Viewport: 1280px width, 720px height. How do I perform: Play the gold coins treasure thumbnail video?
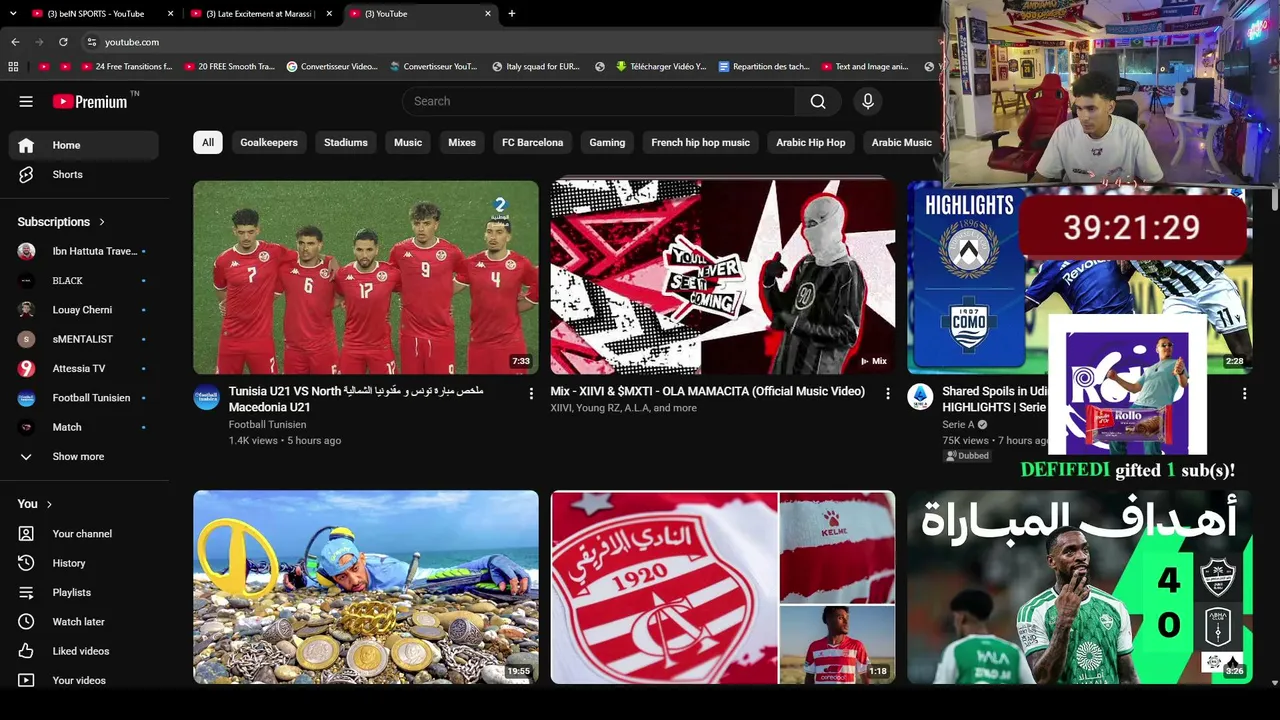click(366, 587)
